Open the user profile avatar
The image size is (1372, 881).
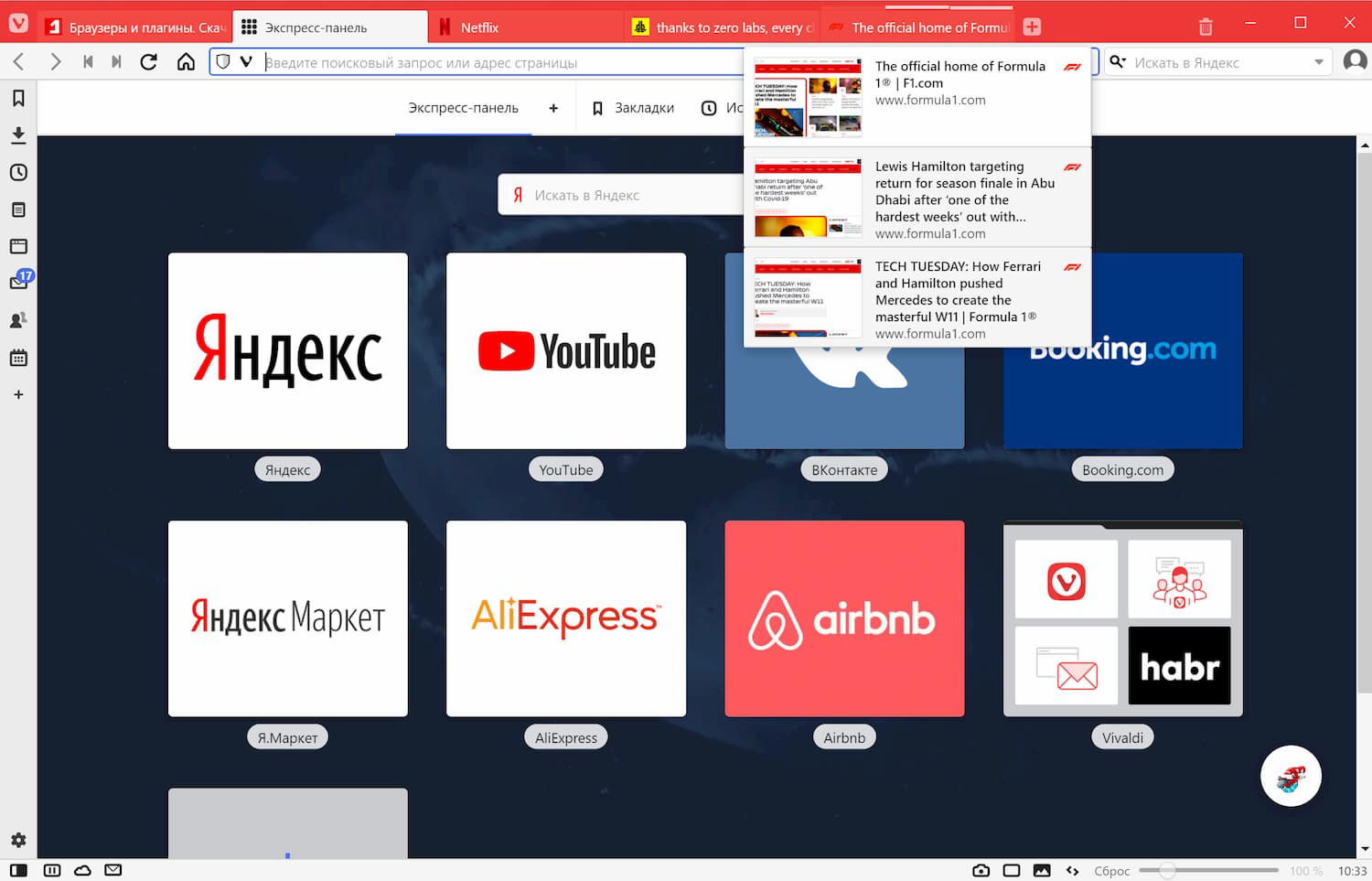[x=1355, y=61]
